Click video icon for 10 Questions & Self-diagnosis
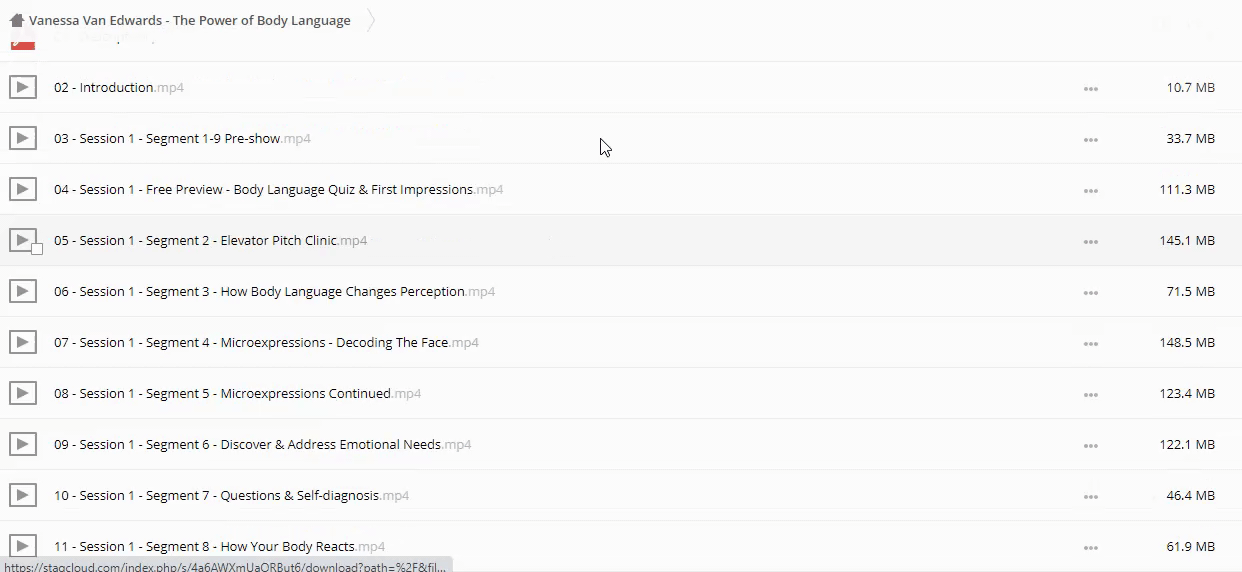The height and width of the screenshot is (572, 1242). (x=23, y=495)
